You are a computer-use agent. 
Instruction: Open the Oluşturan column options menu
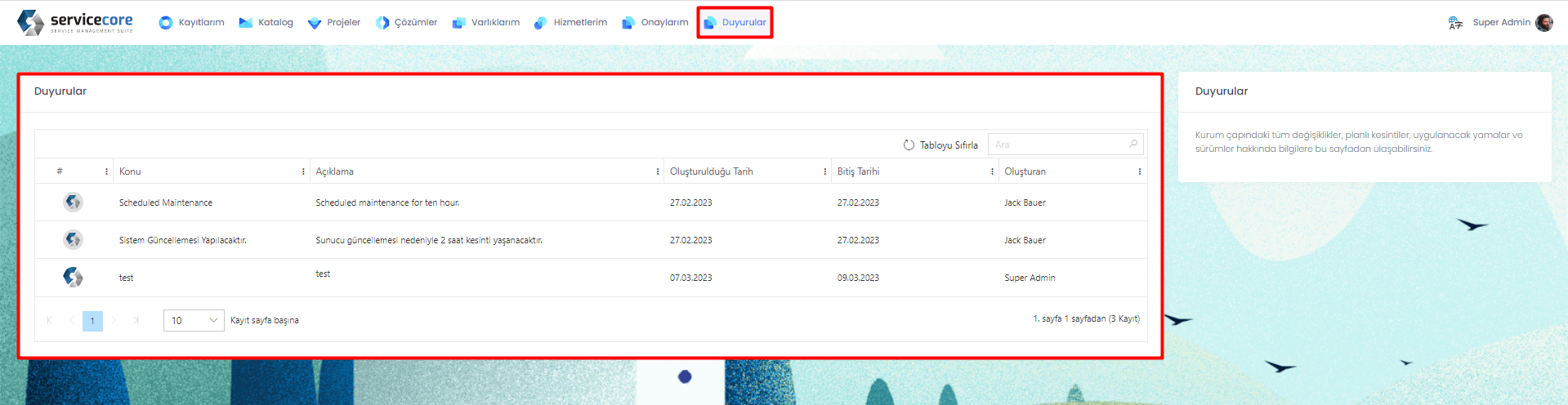tap(1139, 171)
